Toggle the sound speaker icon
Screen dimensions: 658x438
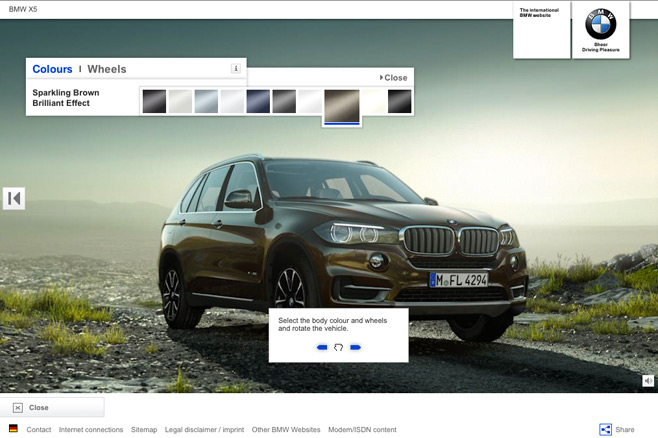pyautogui.click(x=648, y=381)
